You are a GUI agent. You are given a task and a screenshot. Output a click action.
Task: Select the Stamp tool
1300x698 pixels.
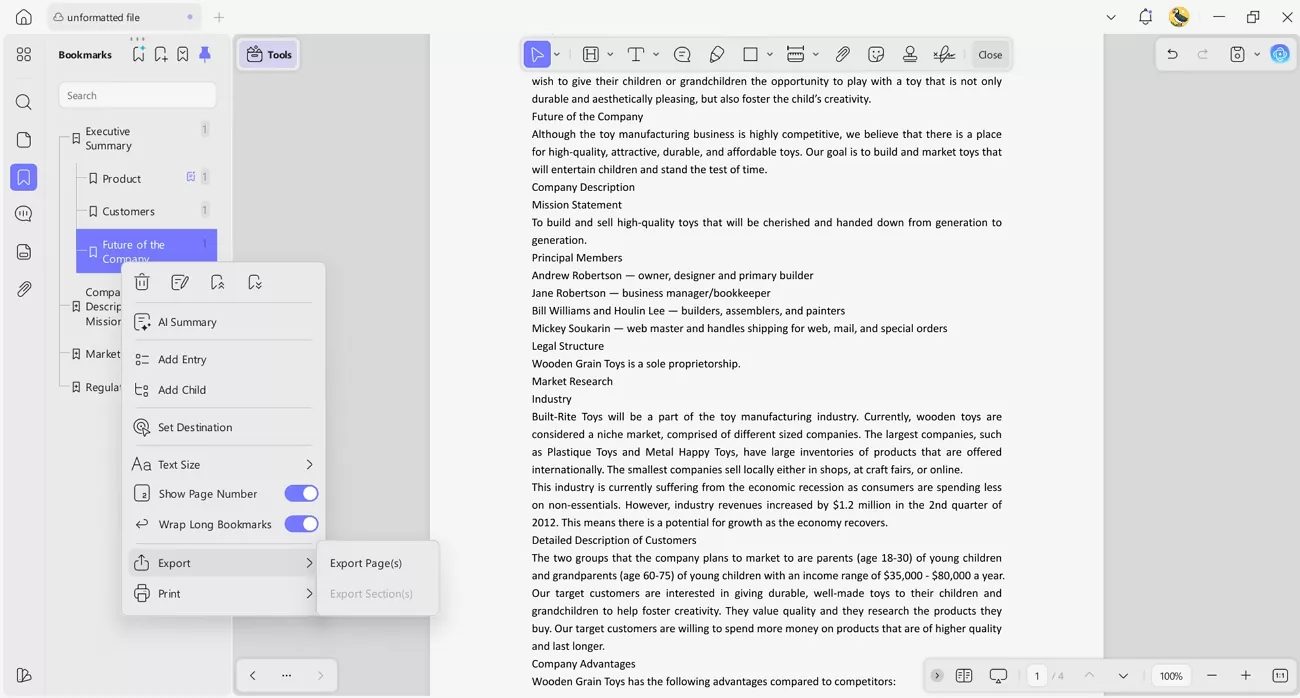[x=910, y=54]
